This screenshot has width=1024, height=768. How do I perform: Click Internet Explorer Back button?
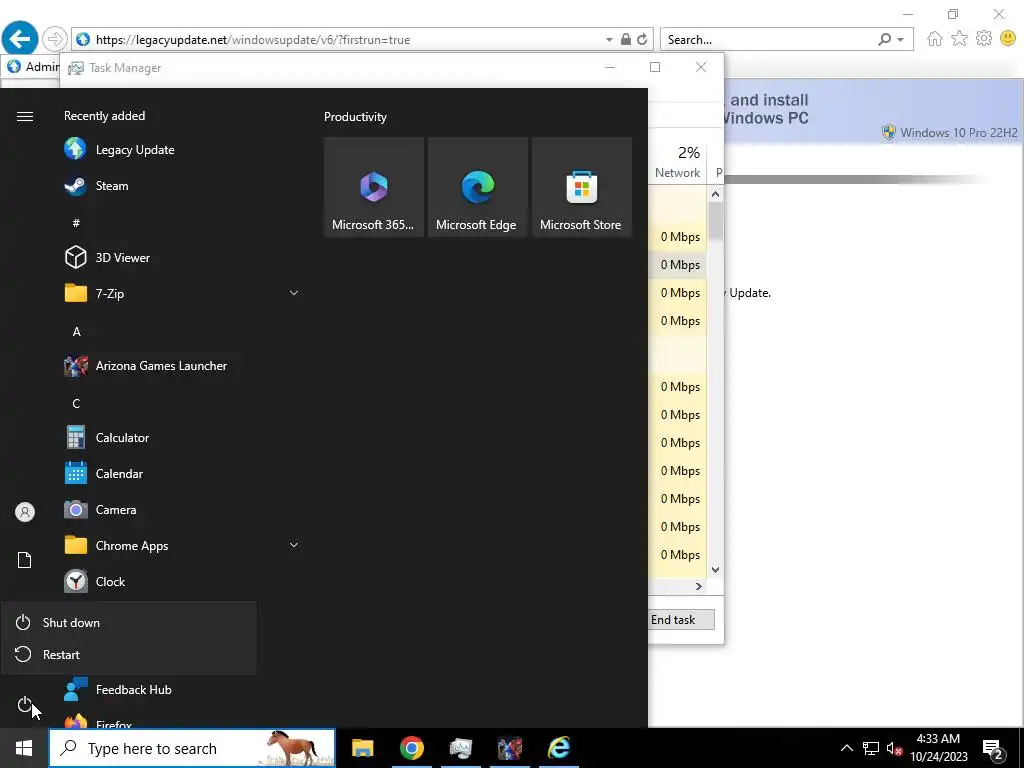click(x=20, y=39)
